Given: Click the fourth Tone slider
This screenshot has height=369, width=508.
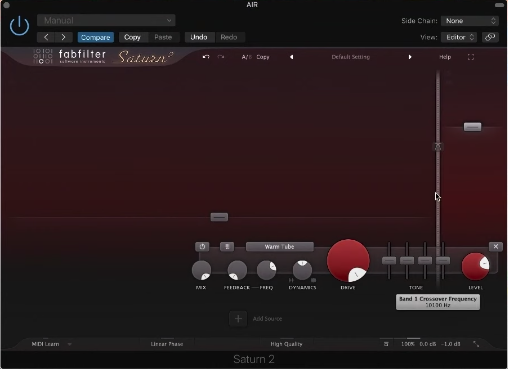Looking at the screenshot, I should pyautogui.click(x=443, y=260).
